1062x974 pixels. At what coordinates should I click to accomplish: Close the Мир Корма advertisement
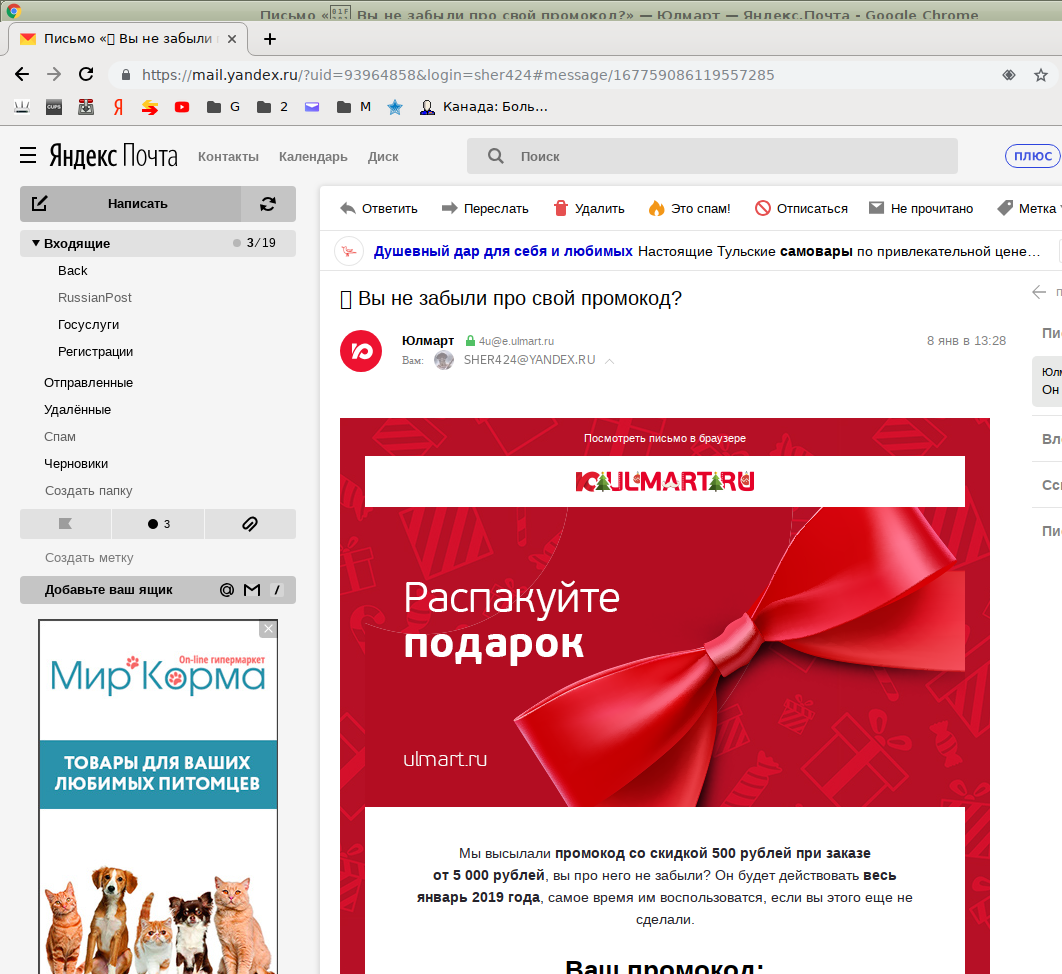pos(268,629)
